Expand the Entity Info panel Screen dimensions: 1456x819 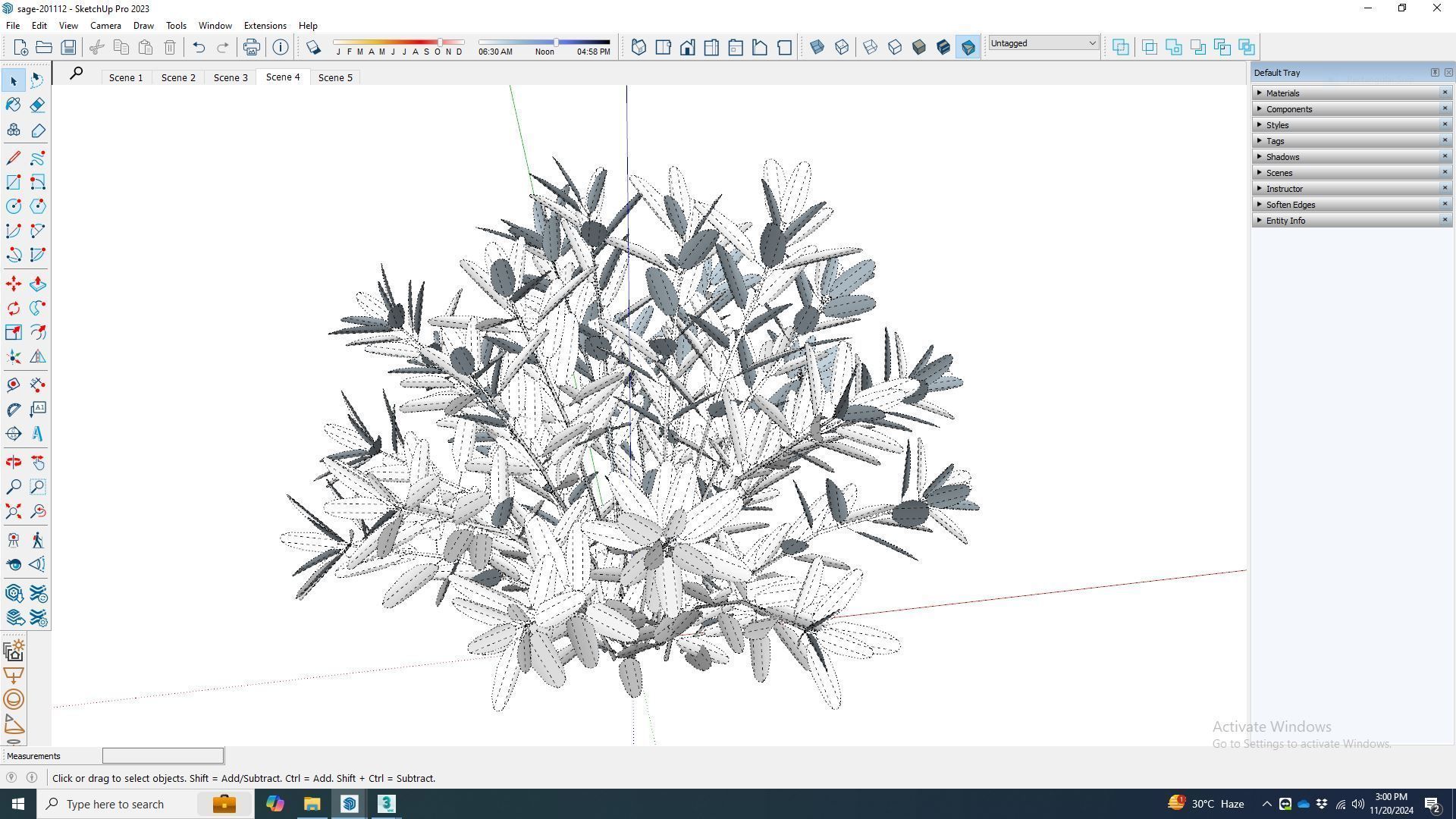[x=1285, y=221]
